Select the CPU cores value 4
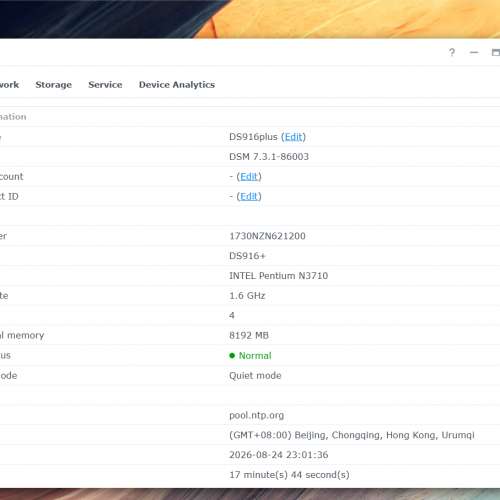The image size is (500, 500). [232, 315]
